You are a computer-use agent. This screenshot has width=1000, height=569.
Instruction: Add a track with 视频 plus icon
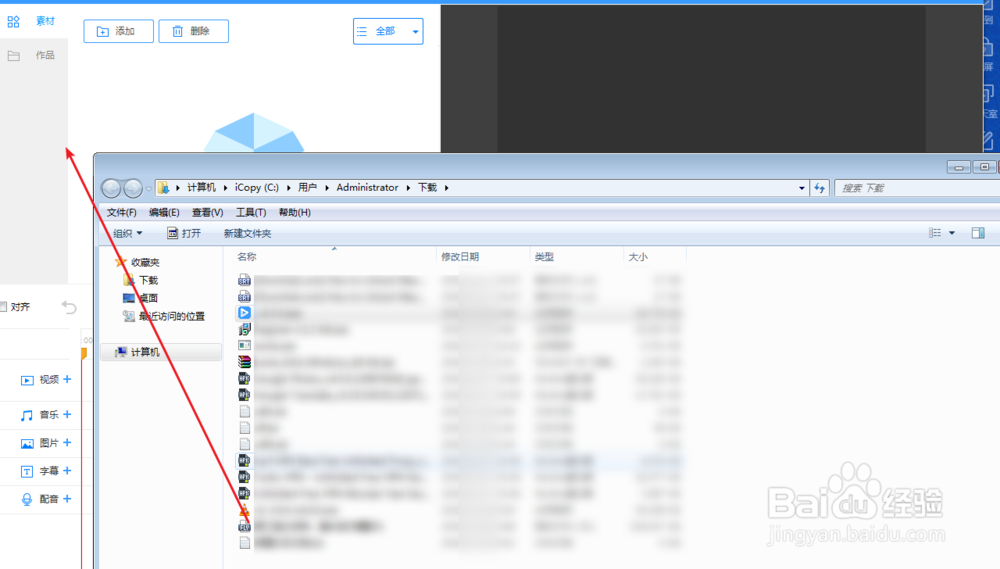pyautogui.click(x=67, y=379)
